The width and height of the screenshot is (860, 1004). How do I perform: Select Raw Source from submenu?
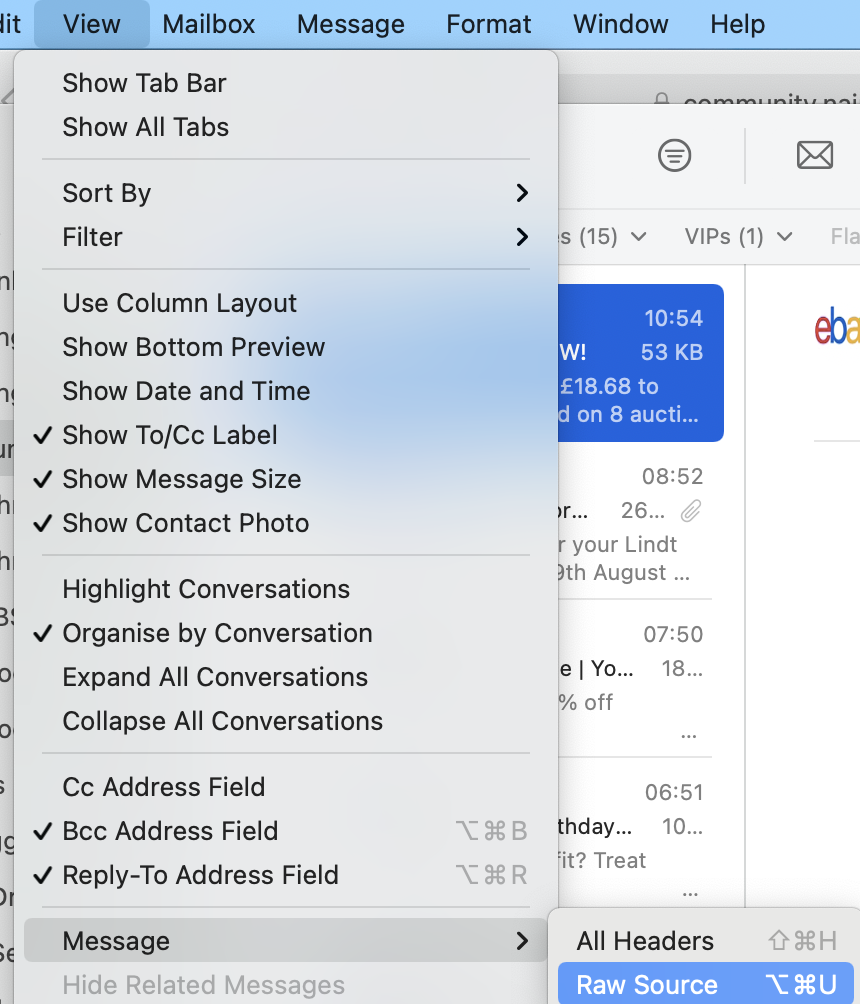coord(647,985)
